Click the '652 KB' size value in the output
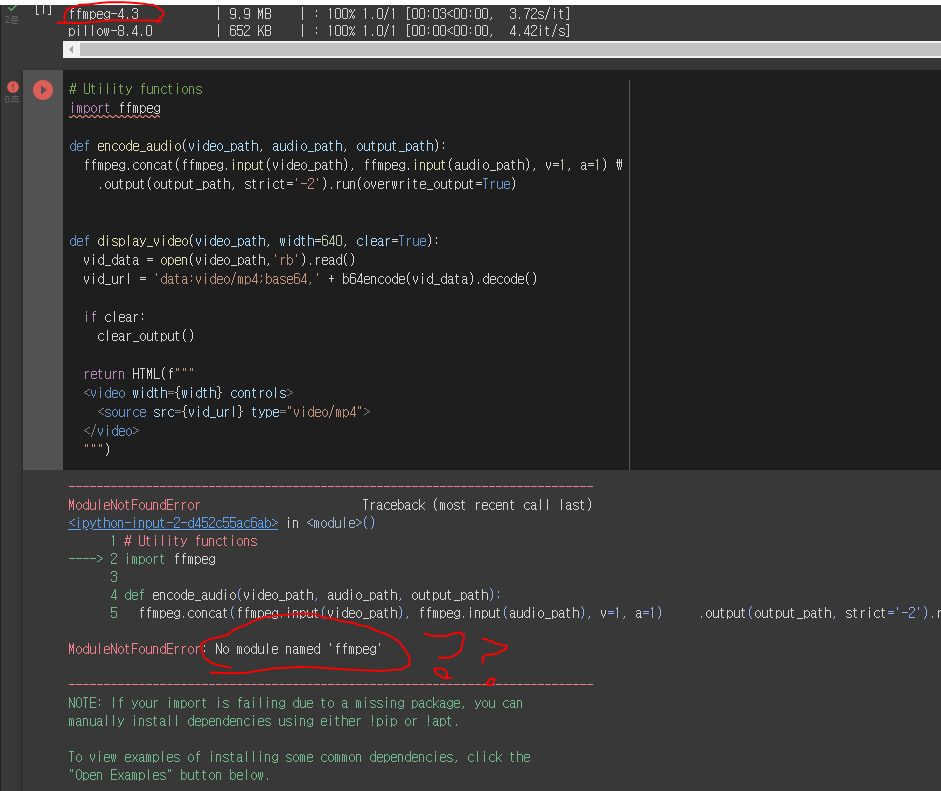The image size is (941, 791). pyautogui.click(x=250, y=31)
